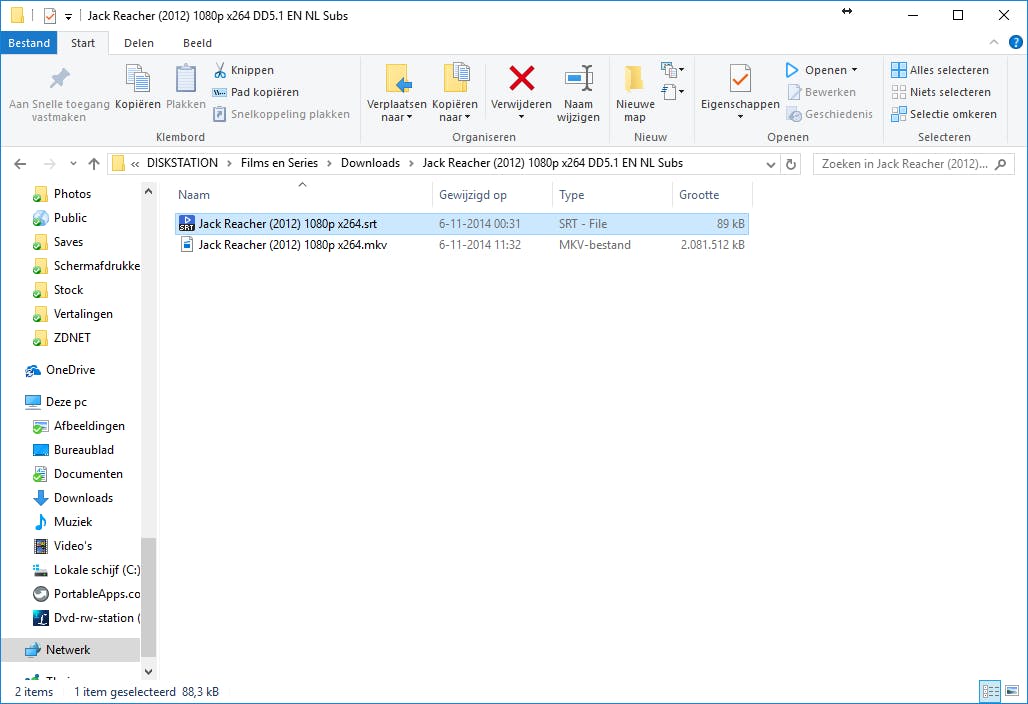
Task: Create a Nieuwe map folder
Action: click(635, 94)
